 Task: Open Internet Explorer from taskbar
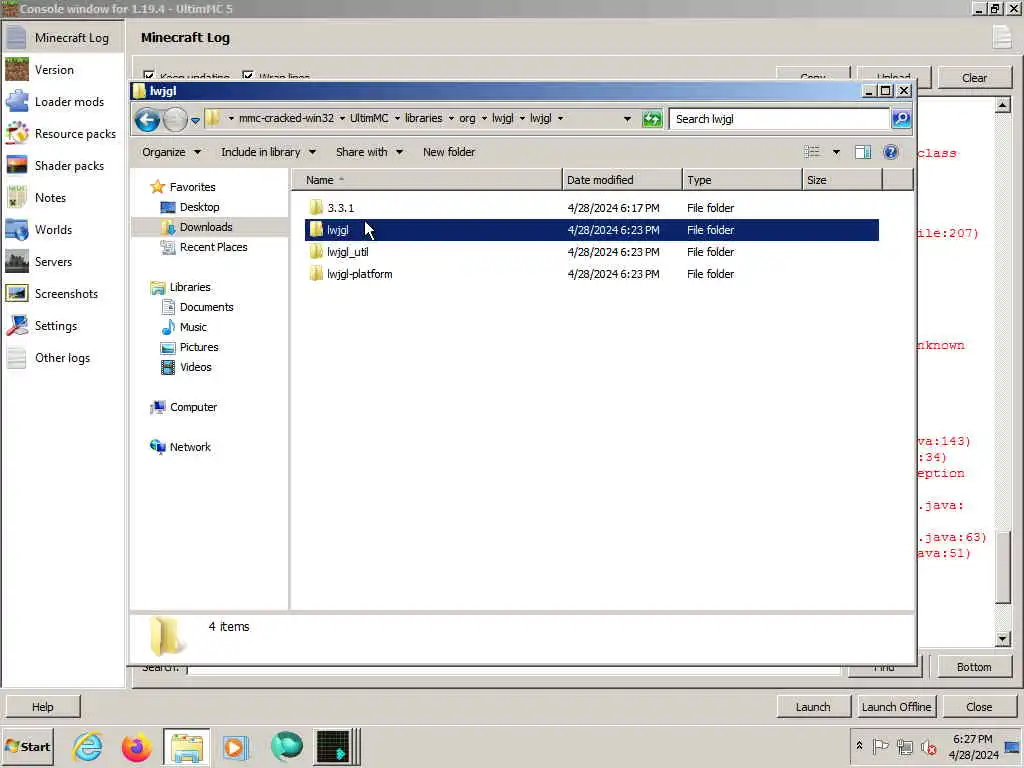[x=88, y=746]
